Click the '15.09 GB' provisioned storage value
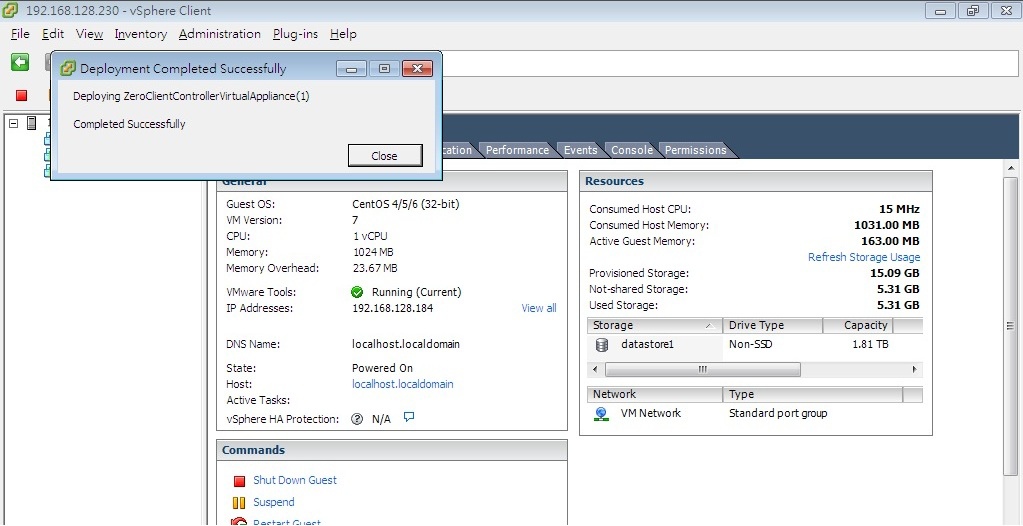Screen dimensions: 1023x526 tap(894, 273)
